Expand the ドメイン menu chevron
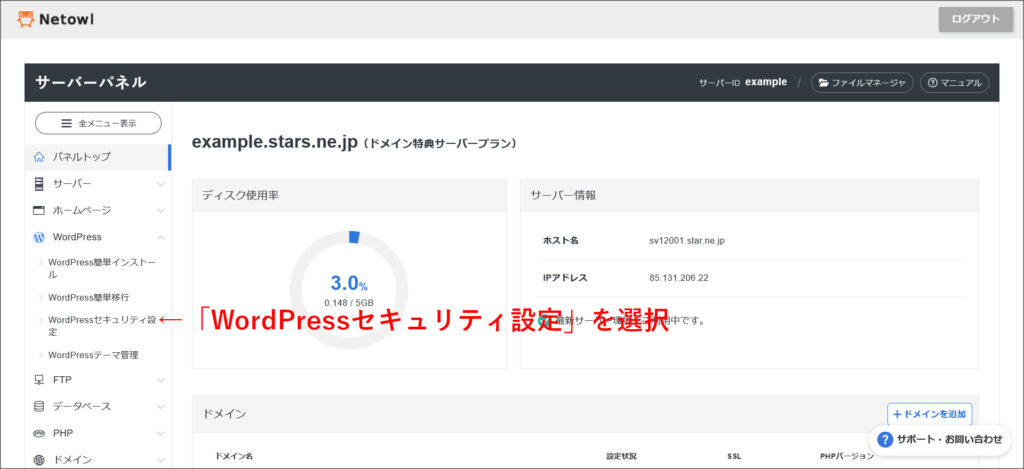Viewport: 1024px width, 469px height. [161, 460]
